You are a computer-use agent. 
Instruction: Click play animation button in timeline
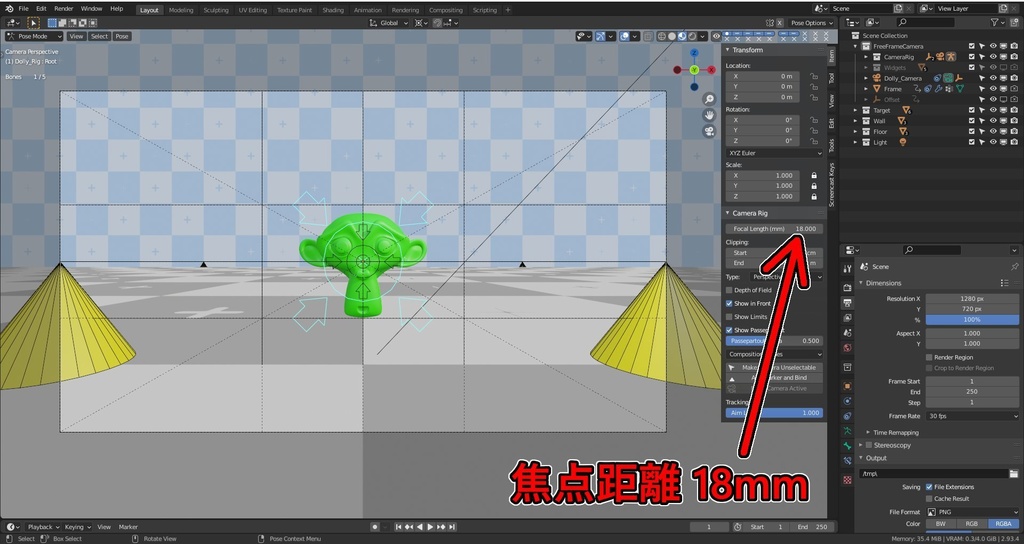(x=430, y=526)
